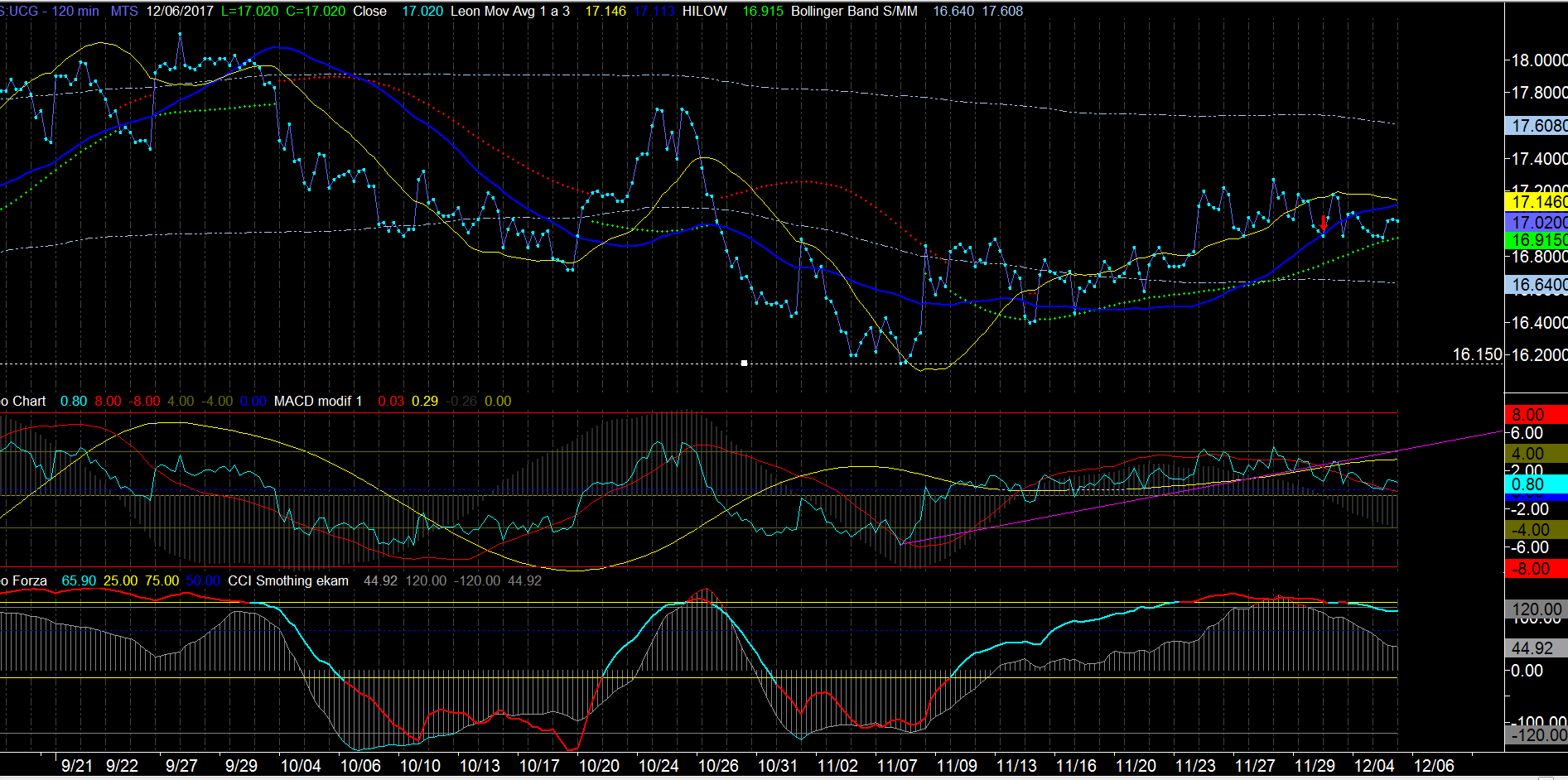The height and width of the screenshot is (780, 1568).
Task: Click the -6.00 label on MACD axis
Action: [x=1528, y=547]
